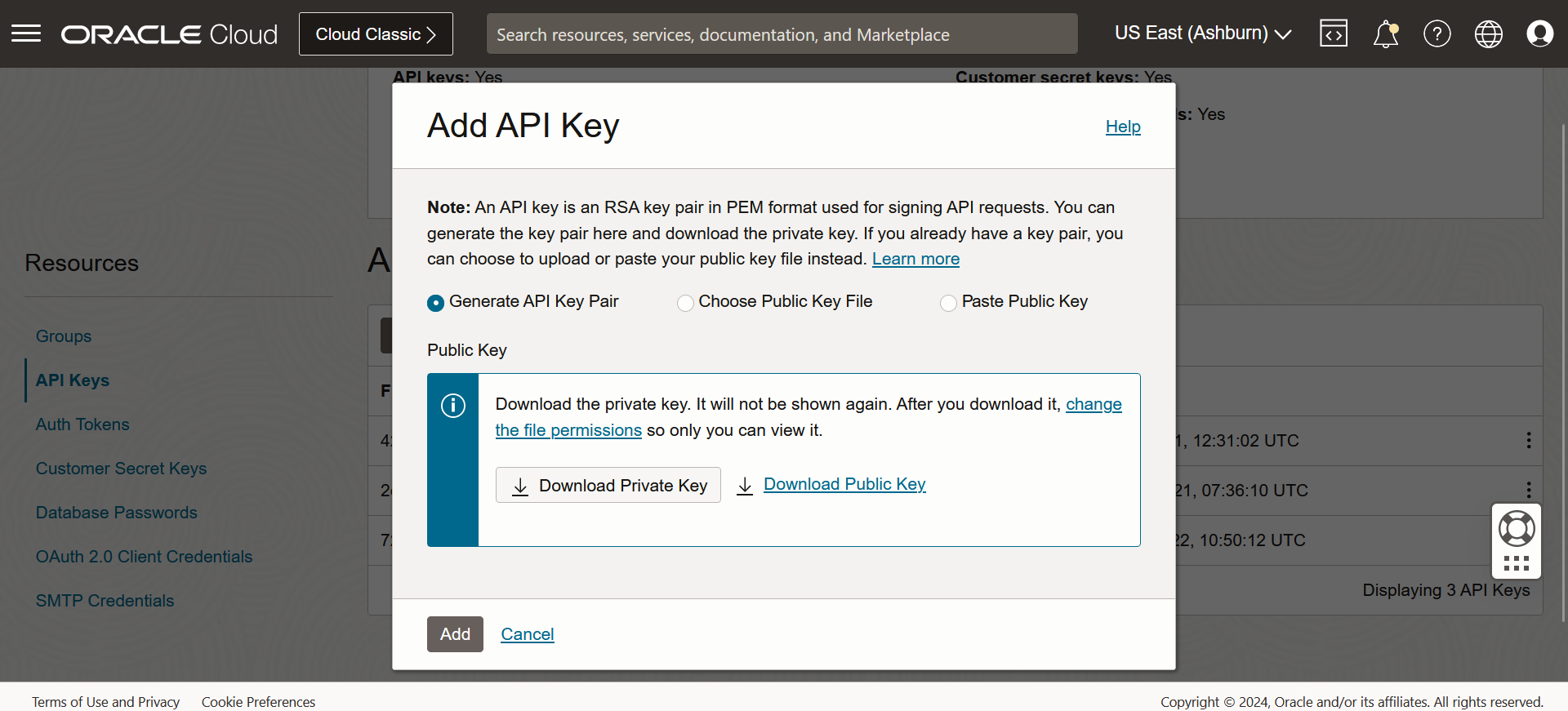Open the user profile avatar menu
The width and height of the screenshot is (1568, 711).
(1539, 33)
